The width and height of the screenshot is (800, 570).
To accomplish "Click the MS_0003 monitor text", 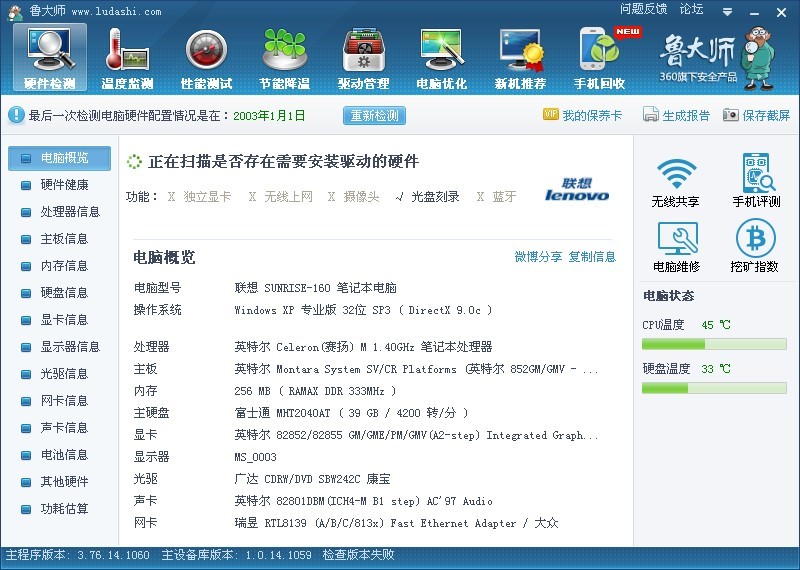I will [256, 457].
